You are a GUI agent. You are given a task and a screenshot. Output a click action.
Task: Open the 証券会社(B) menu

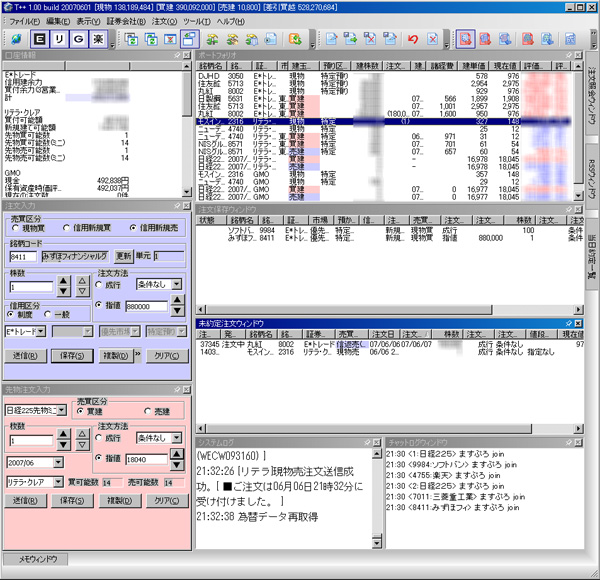click(126, 21)
